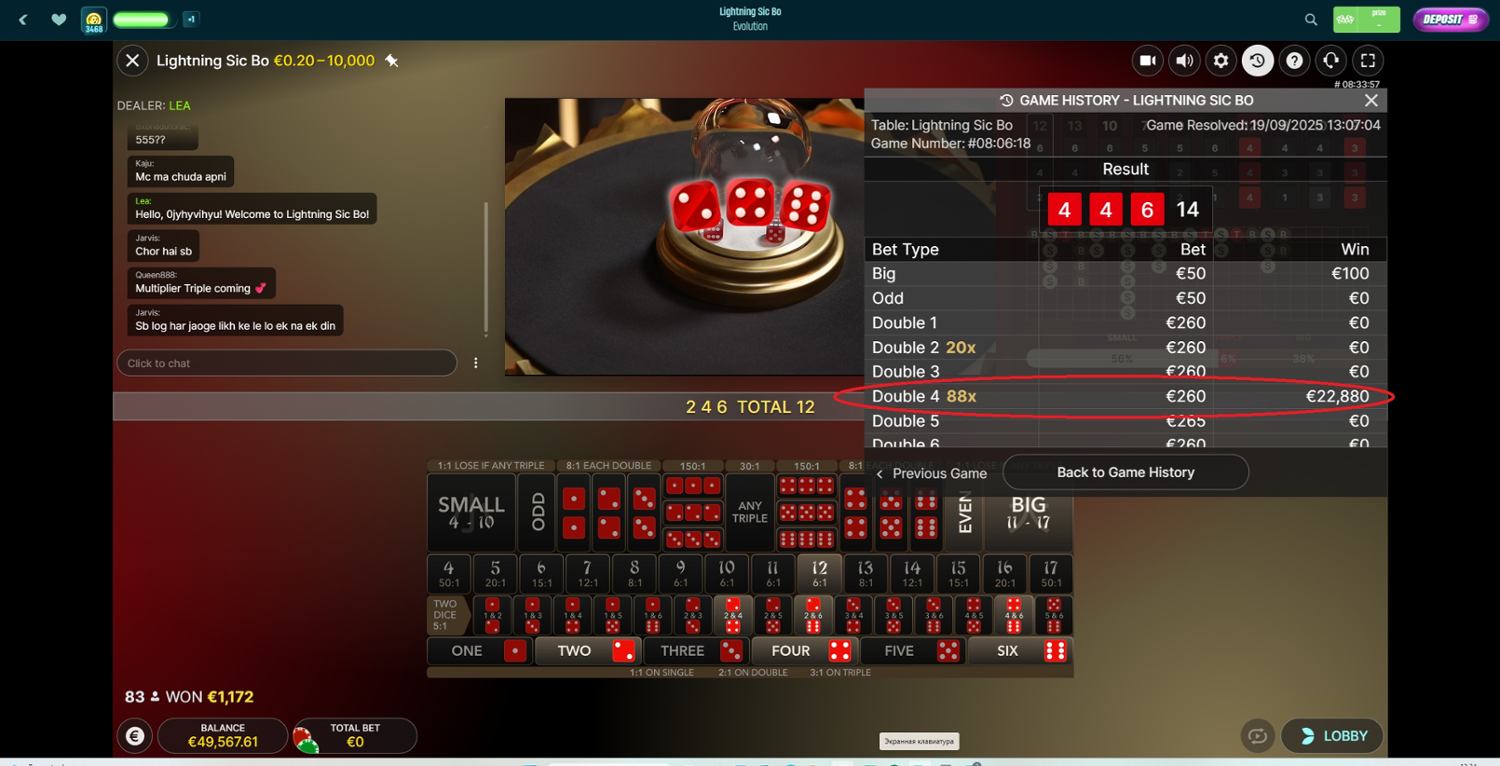
Task: Open game history clock icon
Action: 1257,61
